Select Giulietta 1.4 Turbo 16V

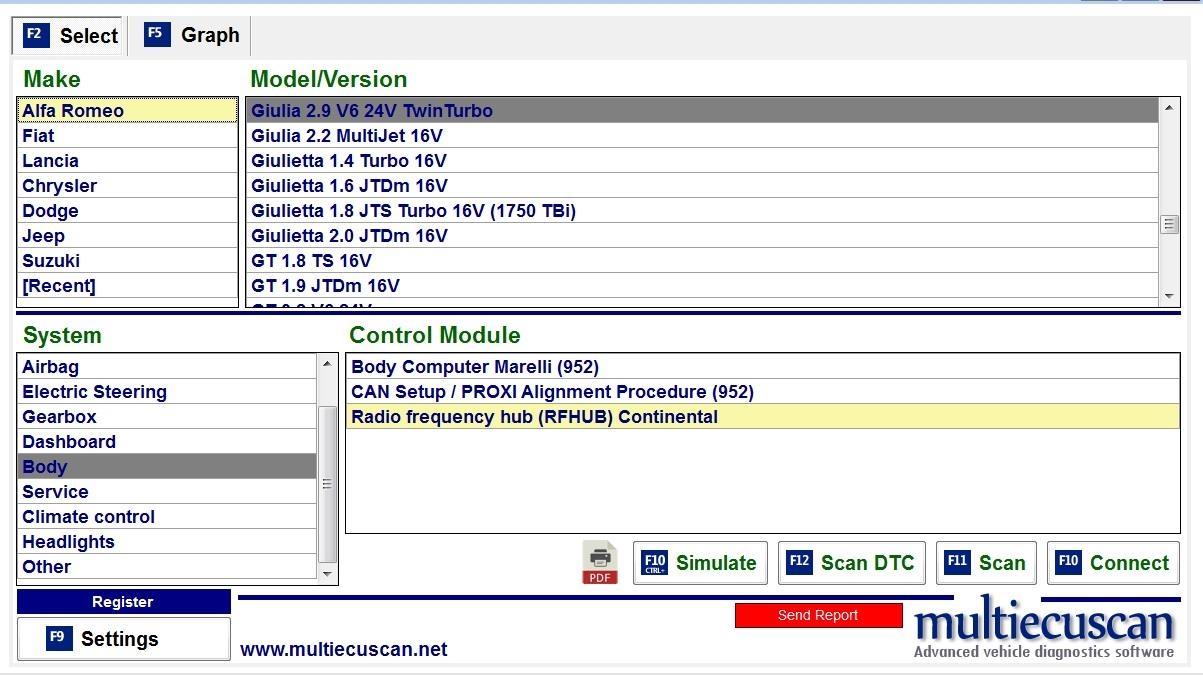tap(702, 161)
